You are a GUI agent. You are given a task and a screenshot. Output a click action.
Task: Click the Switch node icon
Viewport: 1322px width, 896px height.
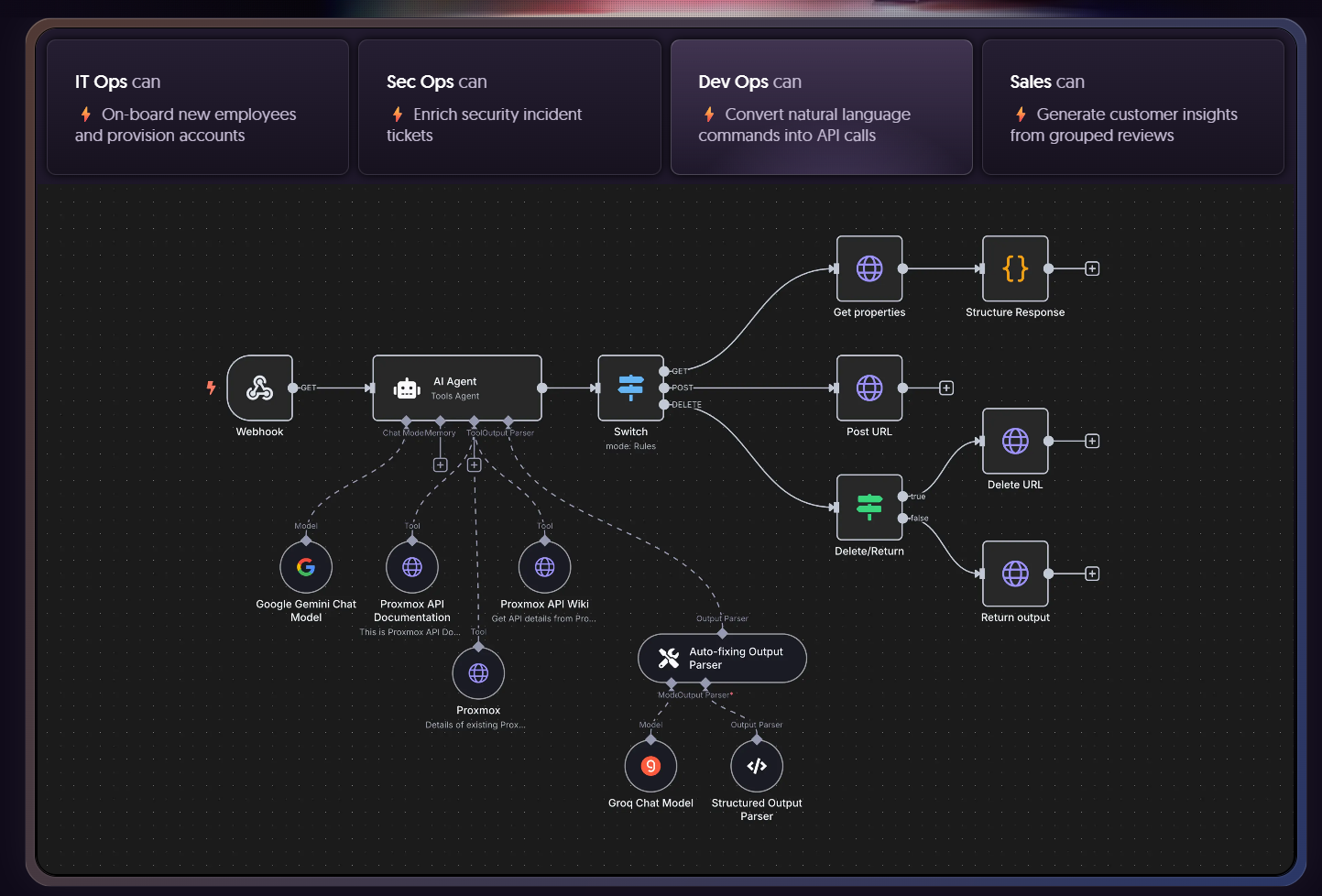(x=630, y=388)
